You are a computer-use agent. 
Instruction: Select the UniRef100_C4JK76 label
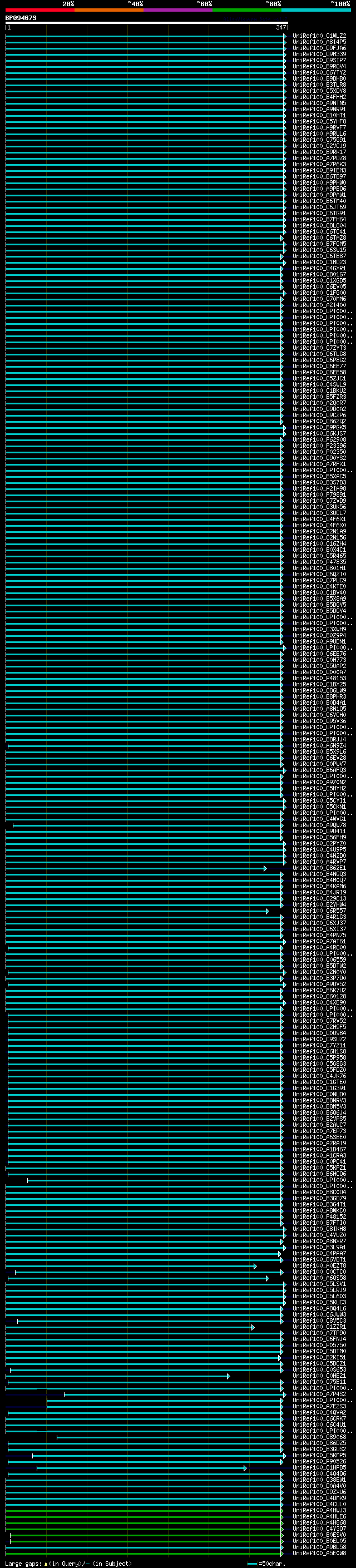[319, 1076]
